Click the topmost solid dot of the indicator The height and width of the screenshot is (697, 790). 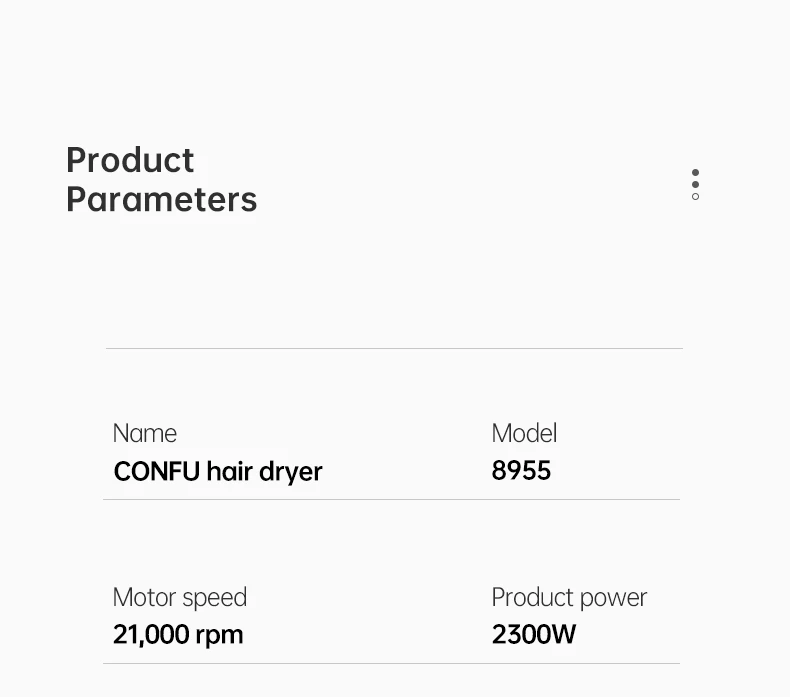pyautogui.click(x=695, y=172)
